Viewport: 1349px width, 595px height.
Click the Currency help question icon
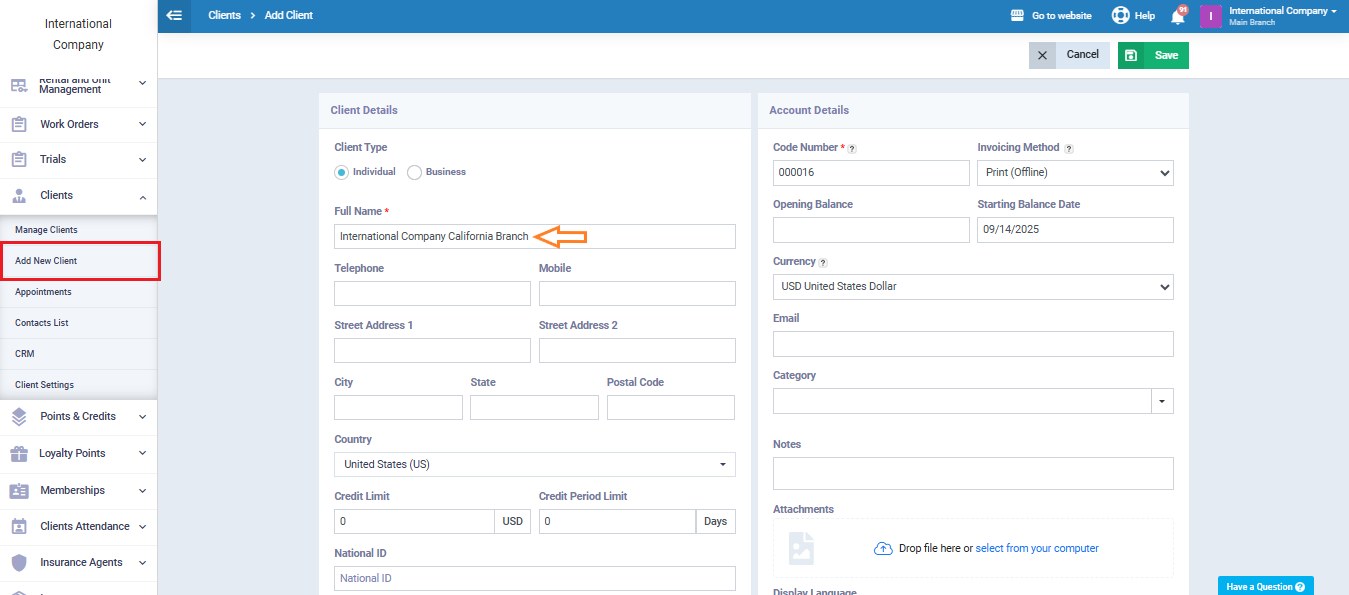(823, 262)
